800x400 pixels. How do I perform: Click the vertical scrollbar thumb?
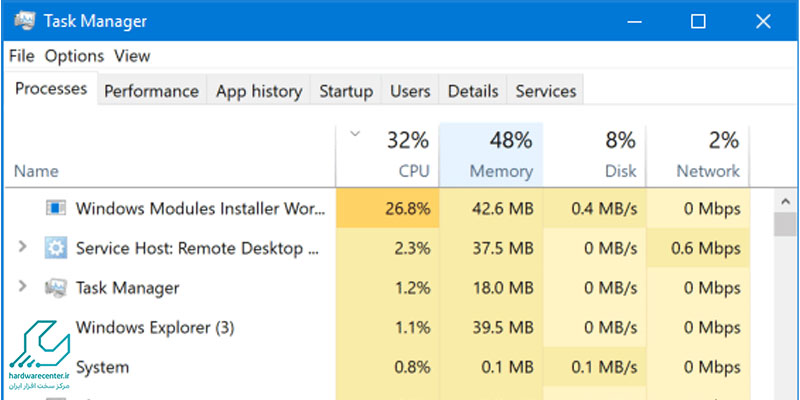[785, 224]
